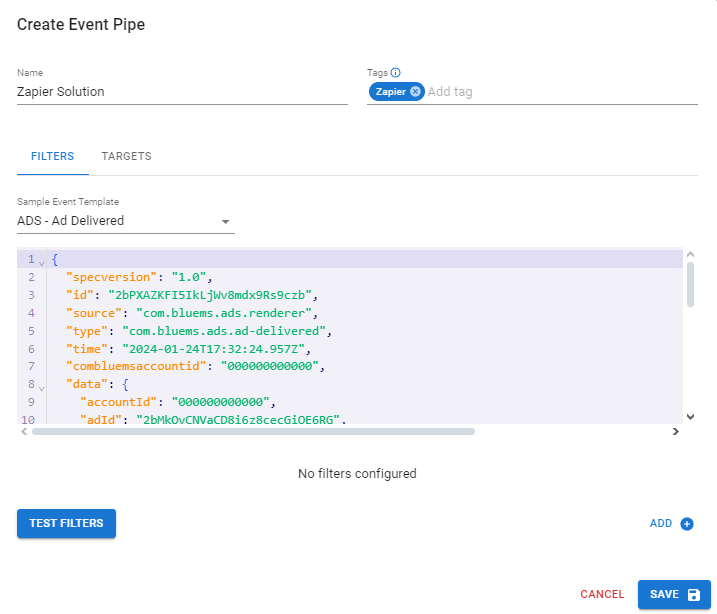Click the Tags info icon
717x614 pixels.
pyautogui.click(x=396, y=72)
